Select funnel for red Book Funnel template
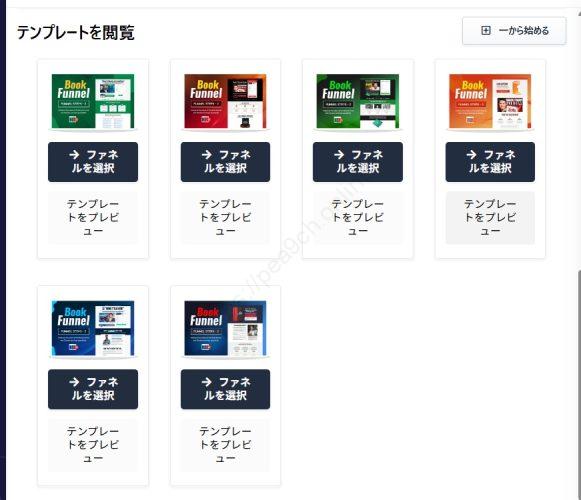 coord(225,162)
